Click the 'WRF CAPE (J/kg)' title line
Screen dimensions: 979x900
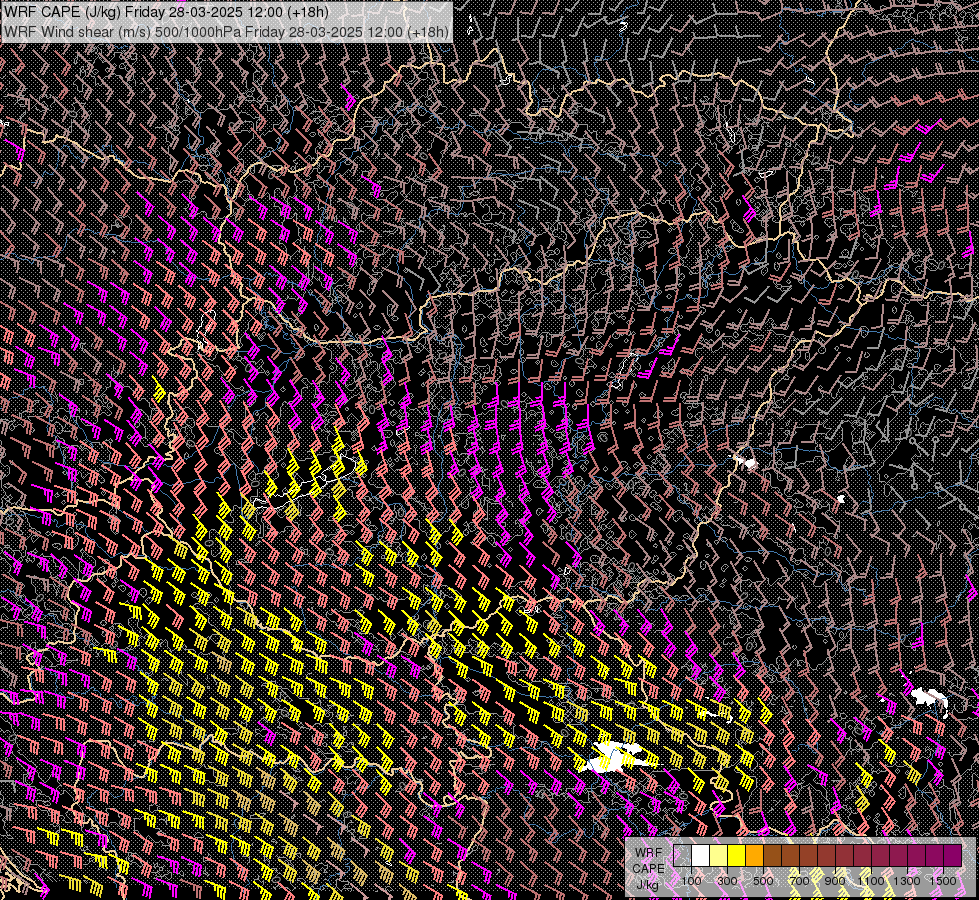pos(166,12)
